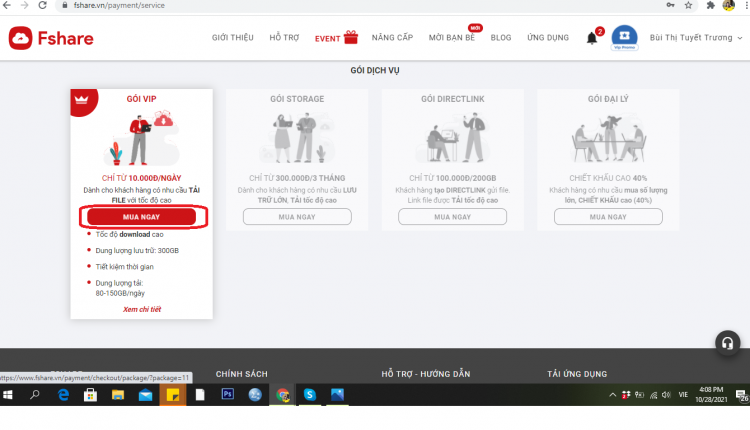This screenshot has height=430, width=750.
Task: Open Photoshop from taskbar
Action: coord(228,395)
